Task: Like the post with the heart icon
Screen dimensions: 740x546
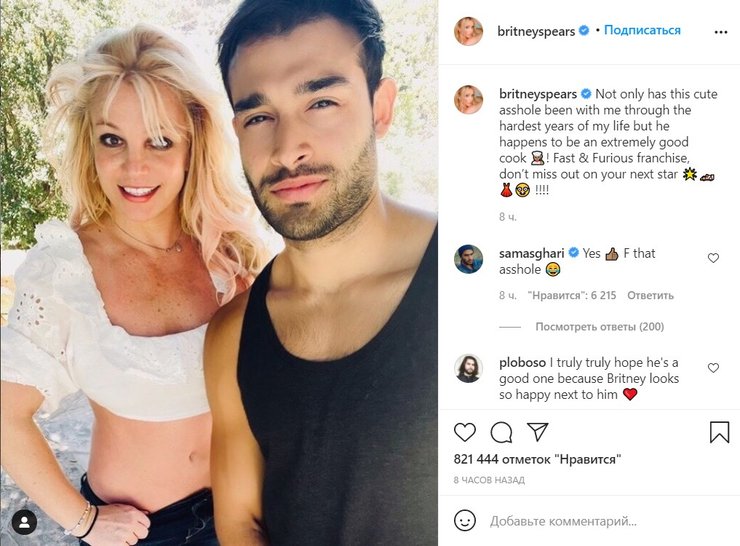Action: 465,432
